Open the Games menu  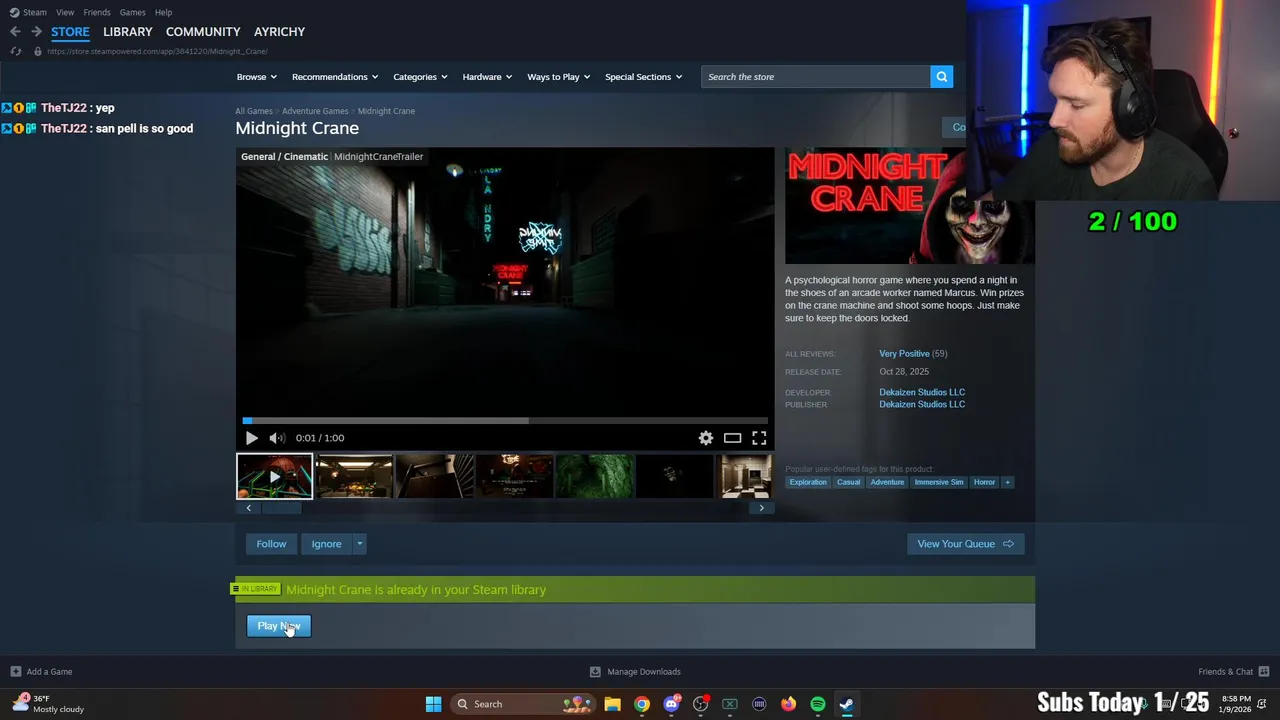coord(132,12)
